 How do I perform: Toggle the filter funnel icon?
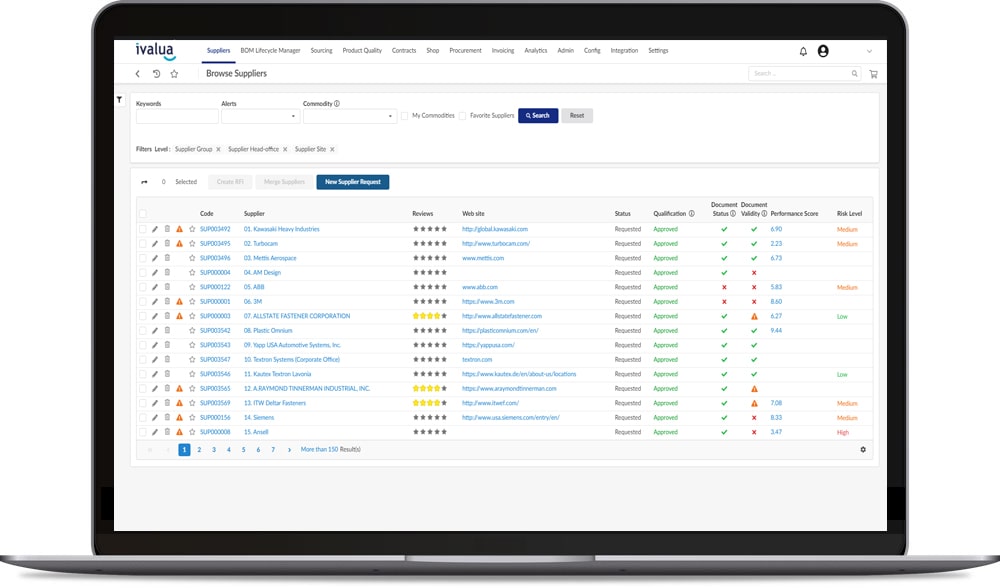[119, 99]
